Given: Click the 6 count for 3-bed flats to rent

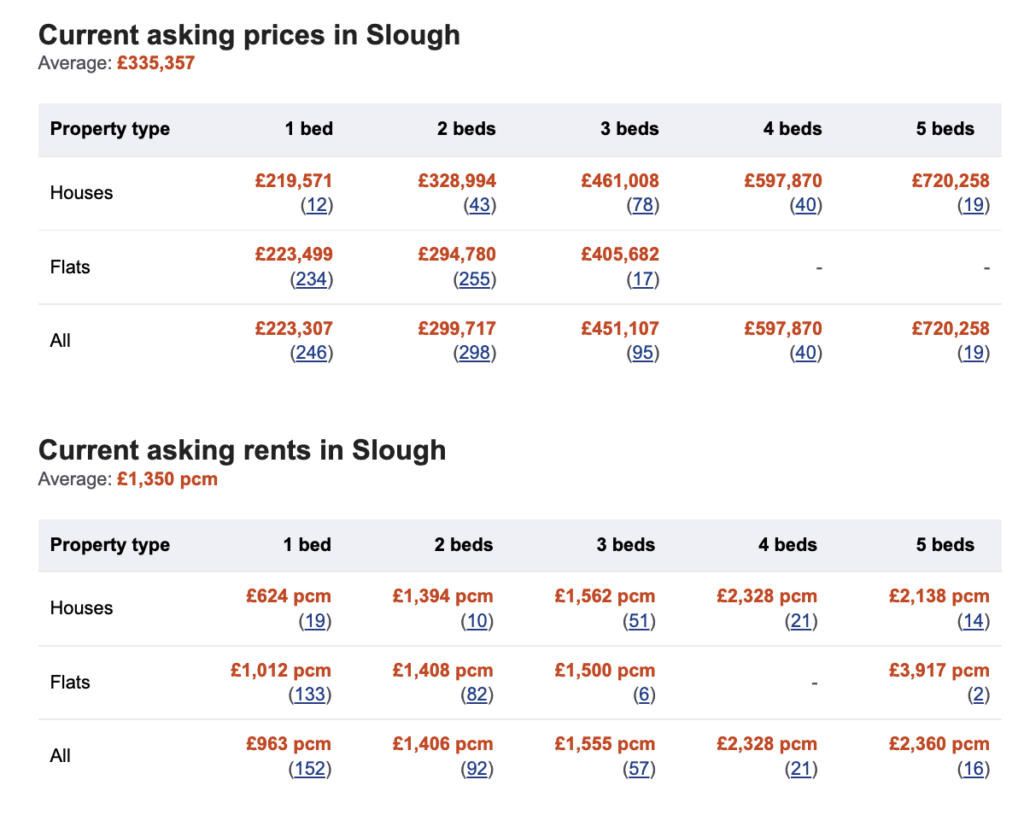Looking at the screenshot, I should pos(645,694).
